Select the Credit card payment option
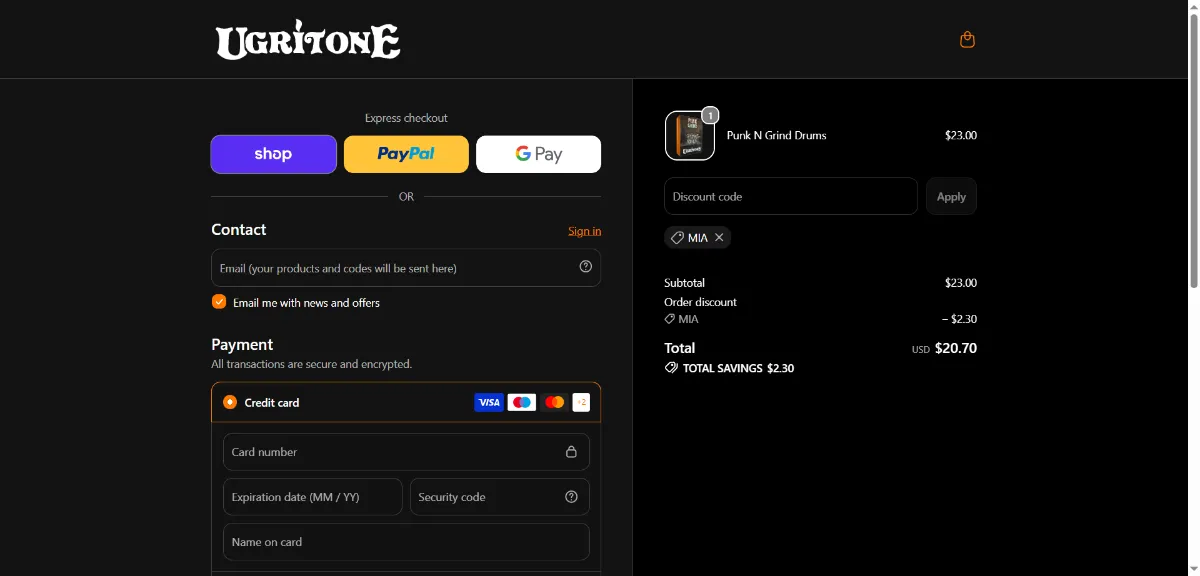1200x576 pixels. pos(230,403)
